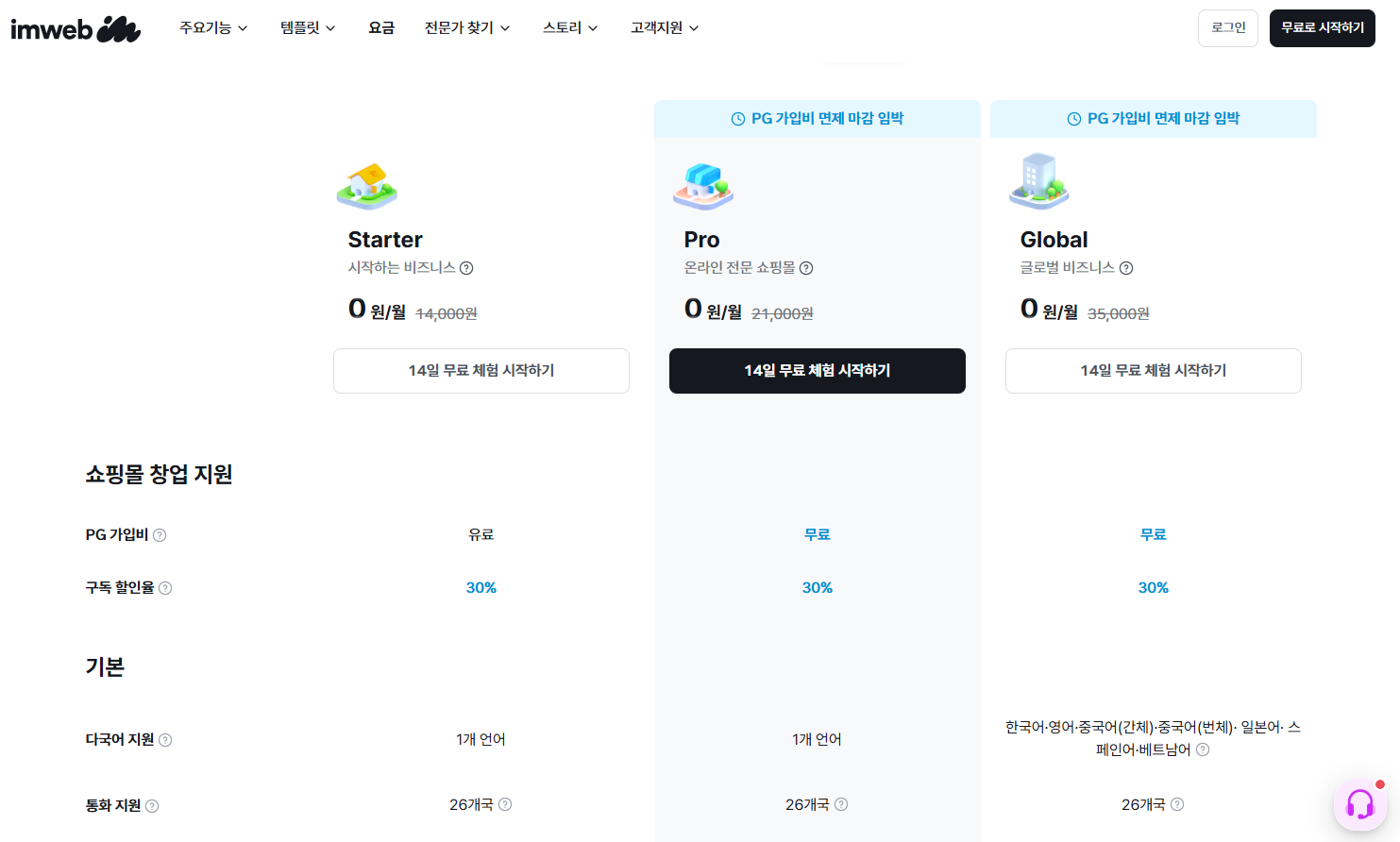The height and width of the screenshot is (842, 1400).
Task: Click help icon after Global's language list
Action: (1203, 749)
